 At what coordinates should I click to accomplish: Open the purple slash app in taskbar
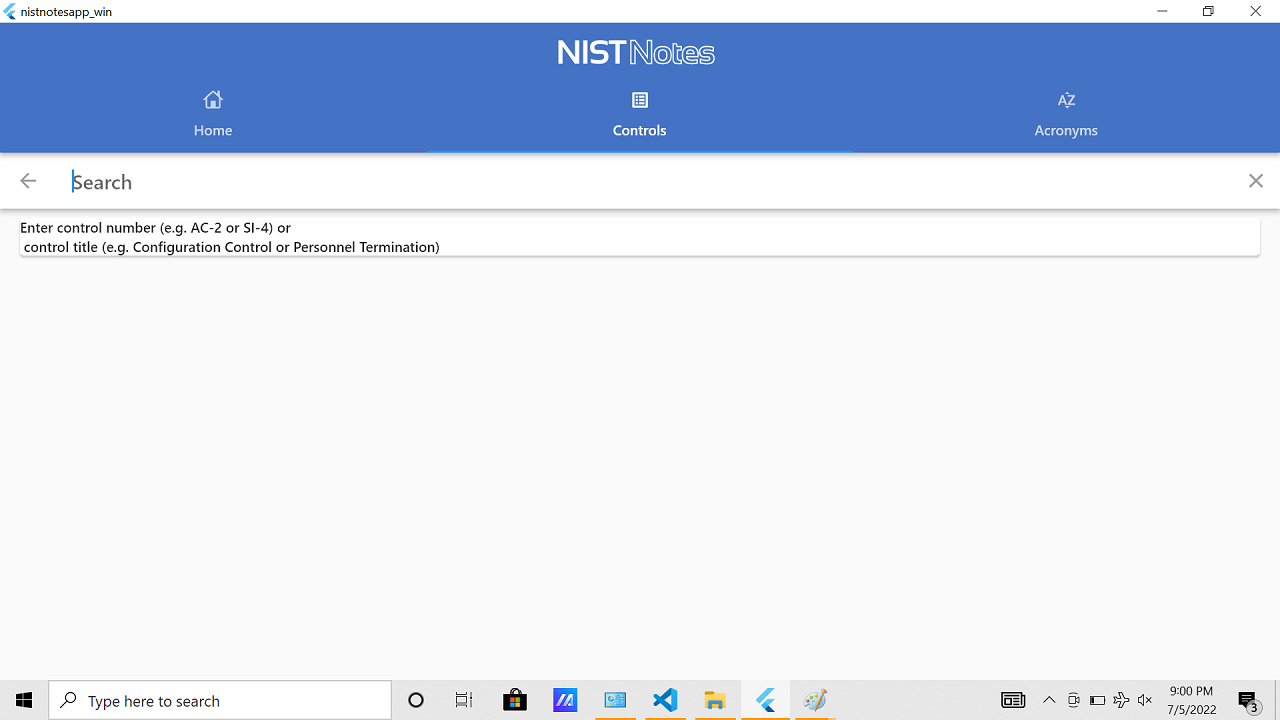565,700
